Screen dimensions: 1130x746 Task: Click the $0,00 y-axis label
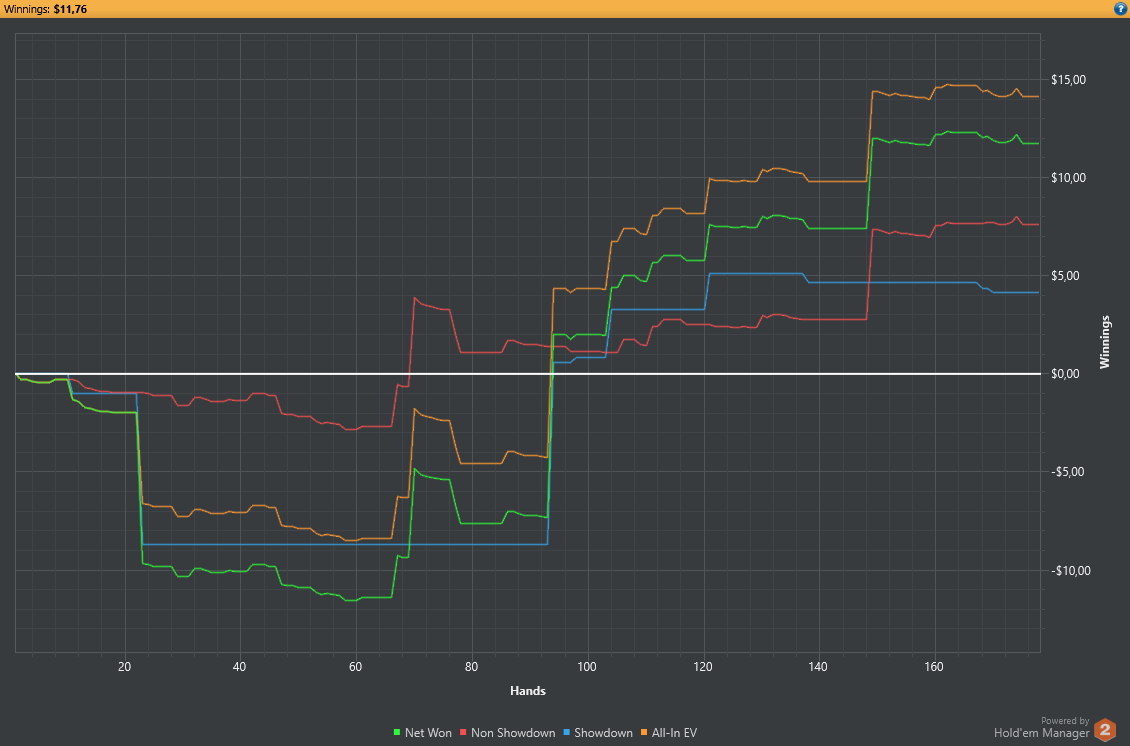[x=1066, y=373]
